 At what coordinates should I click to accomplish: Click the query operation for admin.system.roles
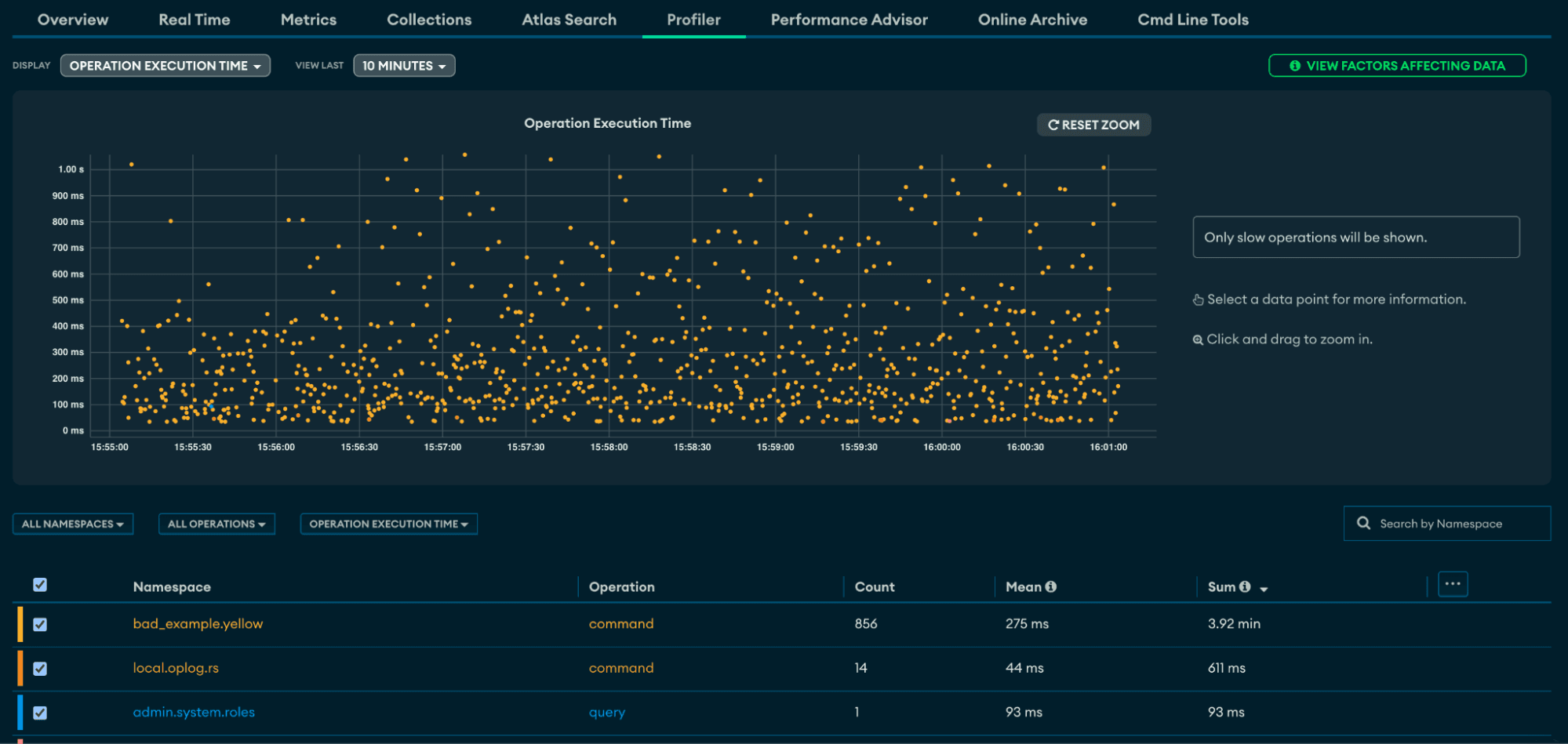pyautogui.click(x=607, y=713)
